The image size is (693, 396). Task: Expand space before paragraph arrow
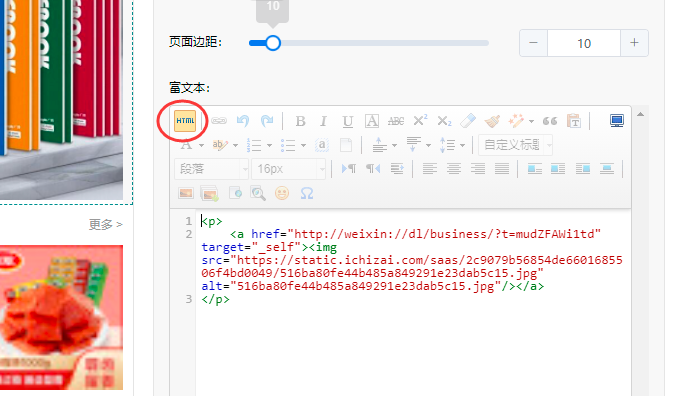394,145
